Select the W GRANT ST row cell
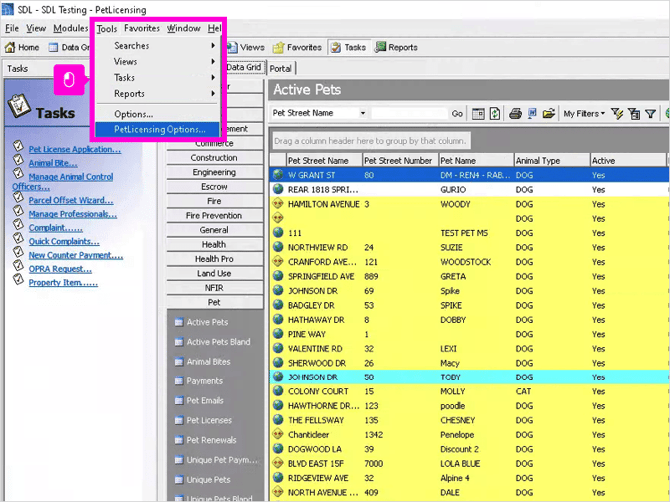Screen dimensions: 670x502 coord(311,175)
